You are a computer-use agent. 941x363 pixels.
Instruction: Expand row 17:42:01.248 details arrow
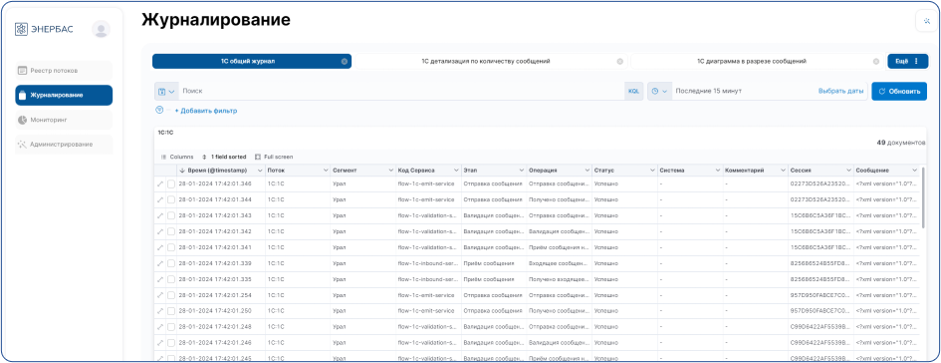coord(160,327)
